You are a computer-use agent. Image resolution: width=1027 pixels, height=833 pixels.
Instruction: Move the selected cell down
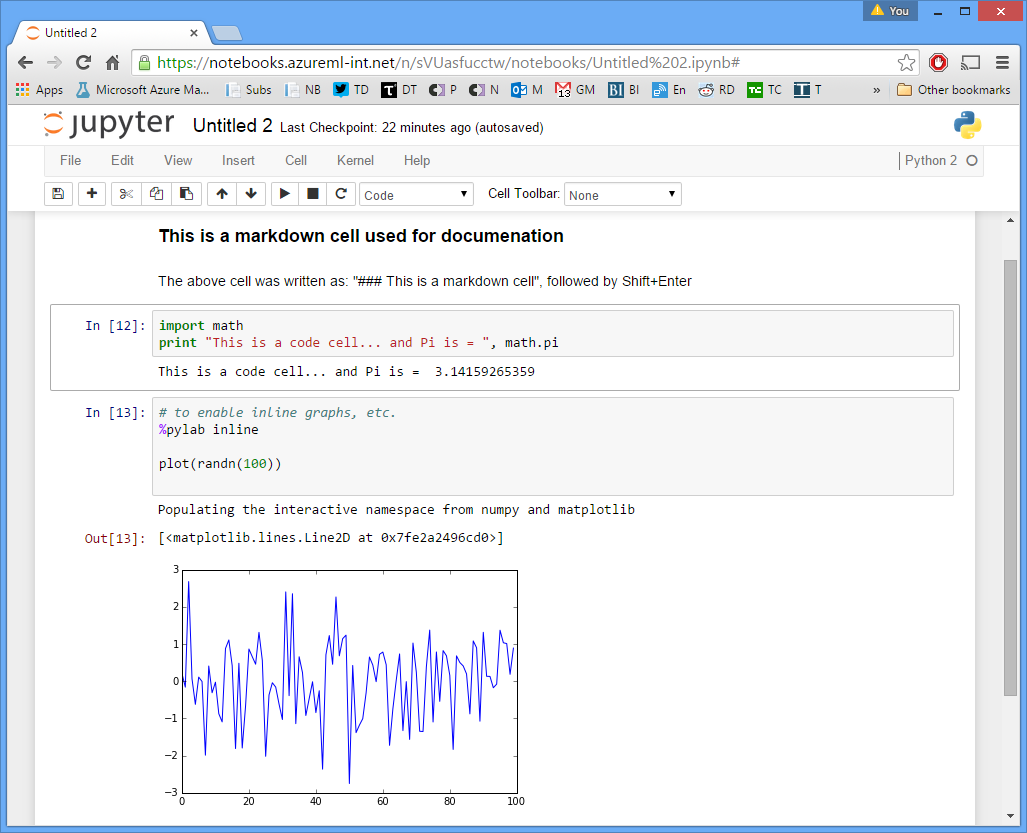250,193
